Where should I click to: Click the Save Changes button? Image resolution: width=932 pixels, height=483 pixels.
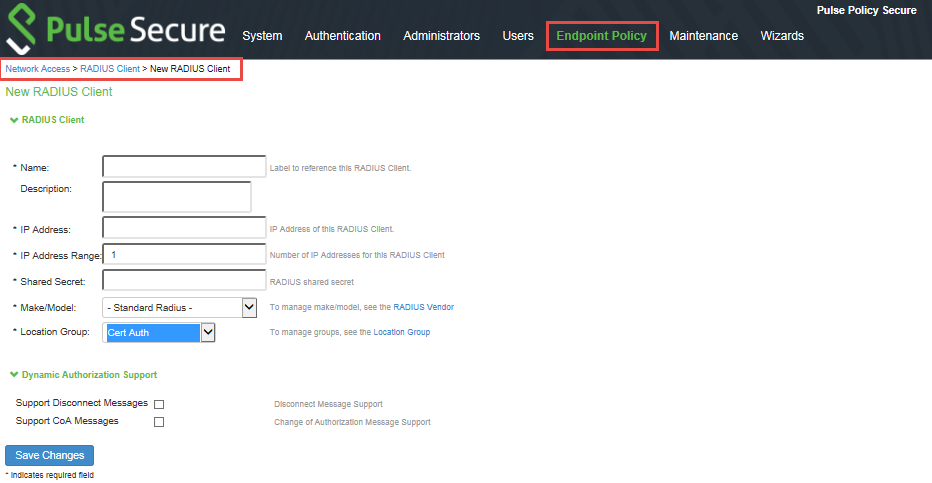[x=49, y=455]
